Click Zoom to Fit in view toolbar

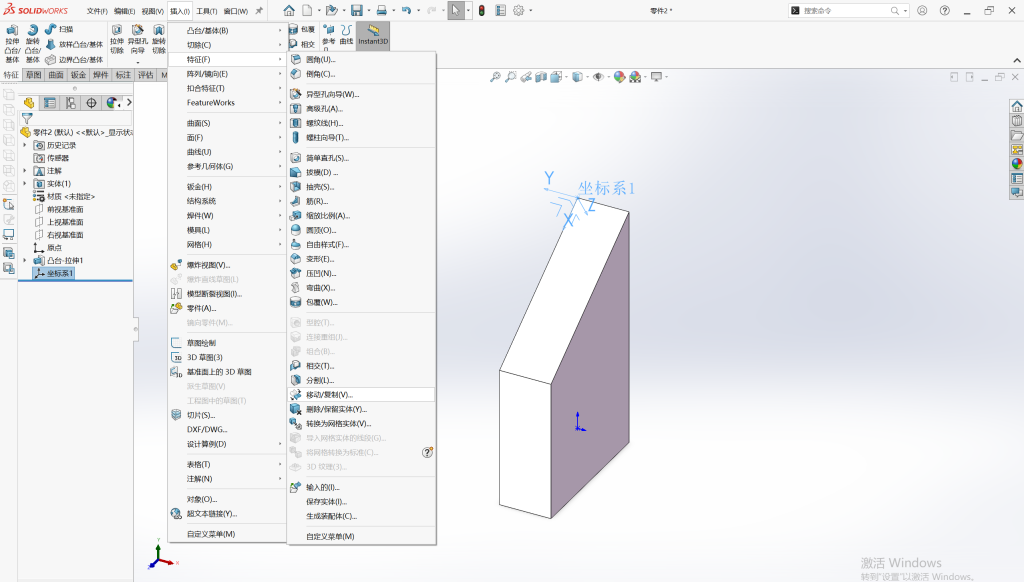tap(496, 77)
